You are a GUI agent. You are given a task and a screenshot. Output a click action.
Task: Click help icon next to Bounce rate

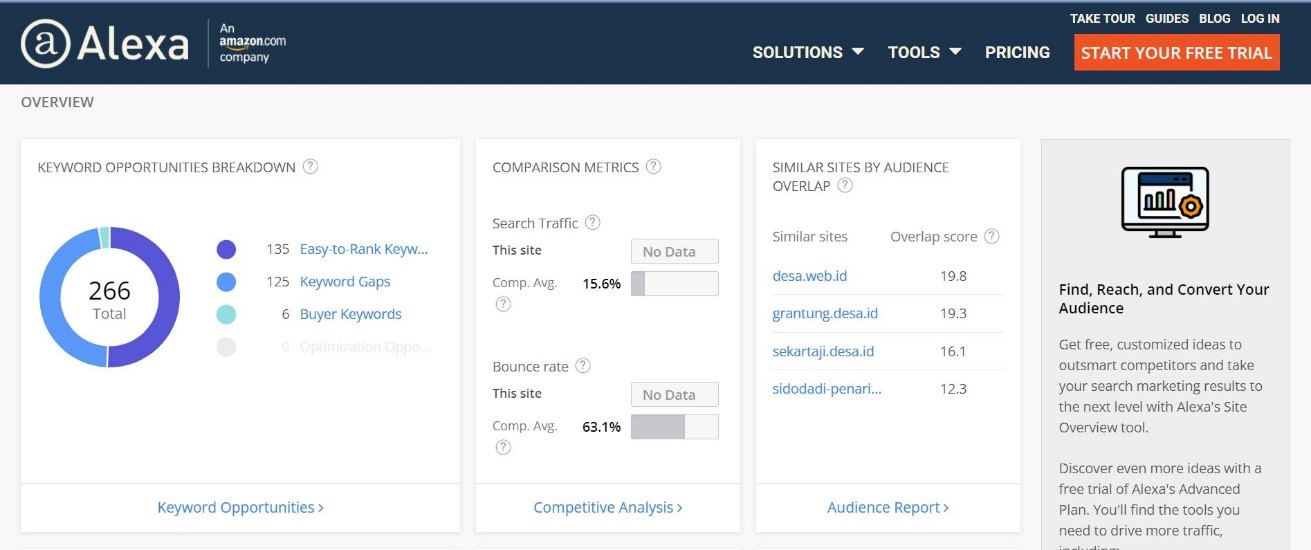pos(582,366)
